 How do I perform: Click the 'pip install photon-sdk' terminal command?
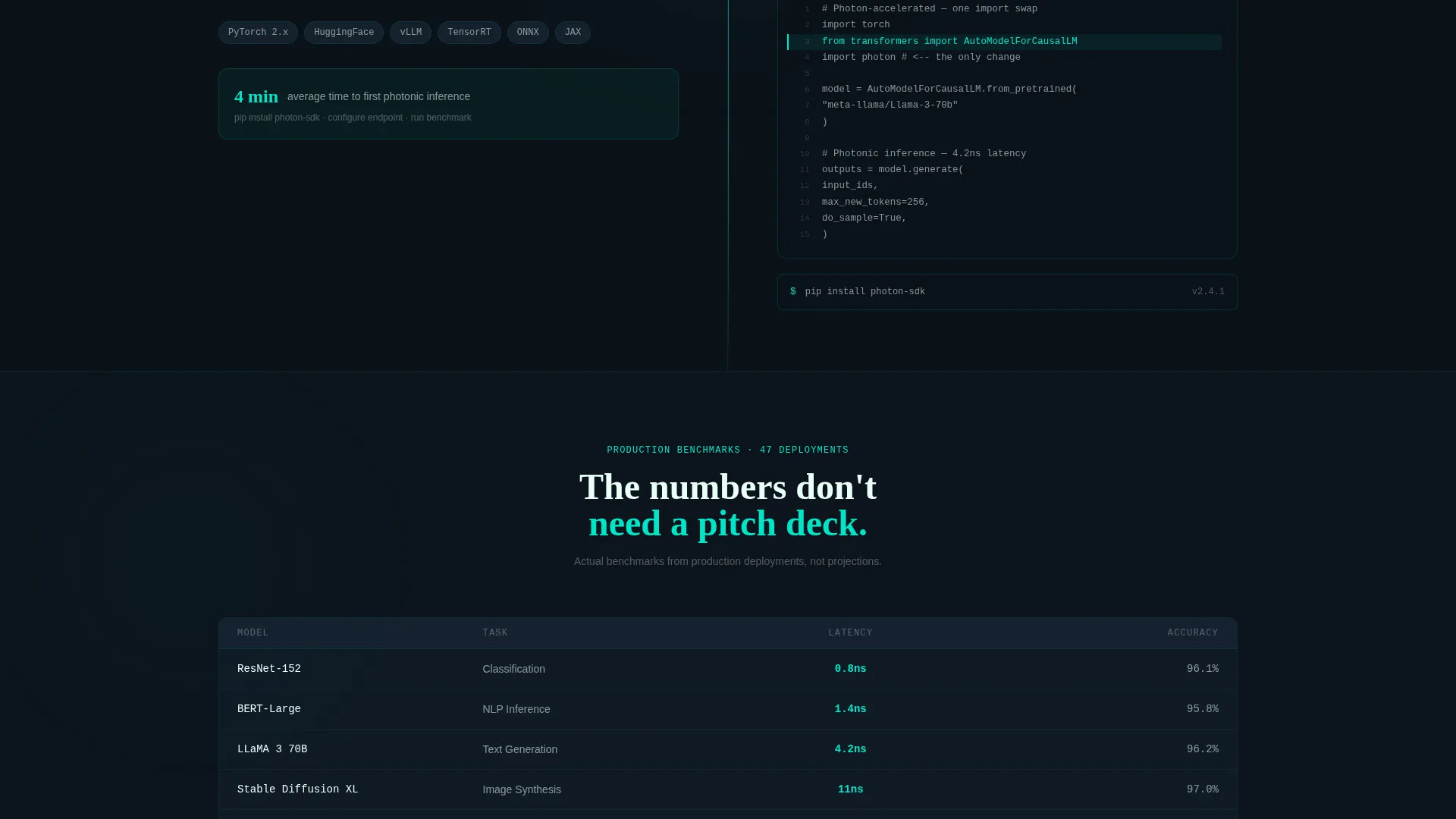pyautogui.click(x=865, y=292)
